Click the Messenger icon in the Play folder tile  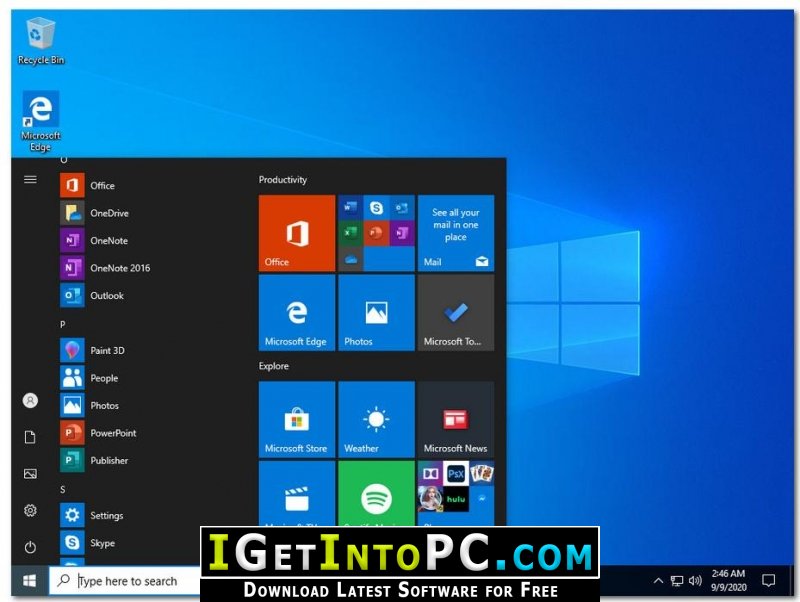482,499
